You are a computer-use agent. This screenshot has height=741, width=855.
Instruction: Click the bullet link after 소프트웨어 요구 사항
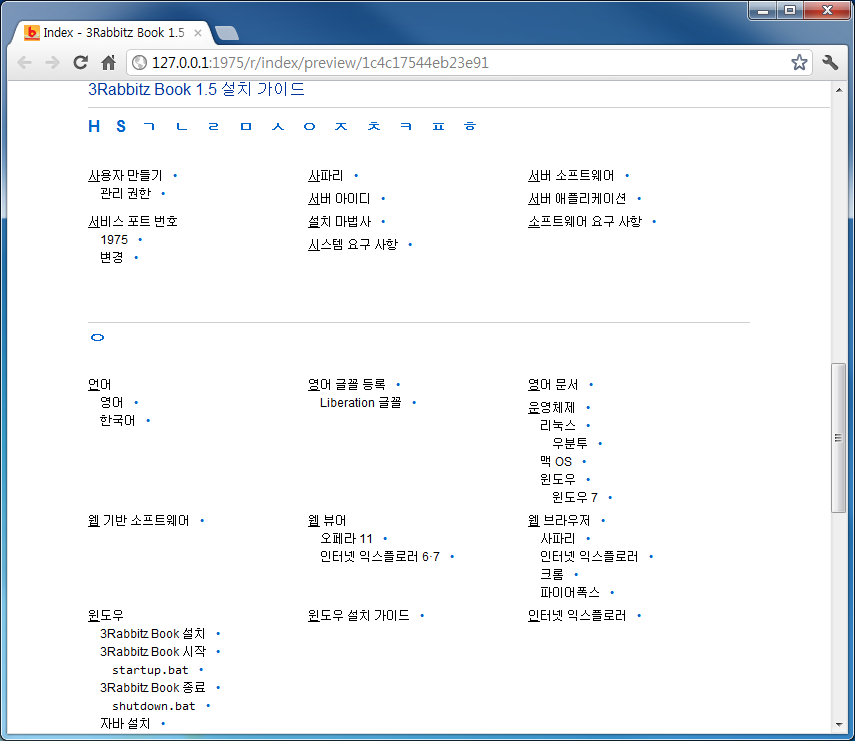654,221
